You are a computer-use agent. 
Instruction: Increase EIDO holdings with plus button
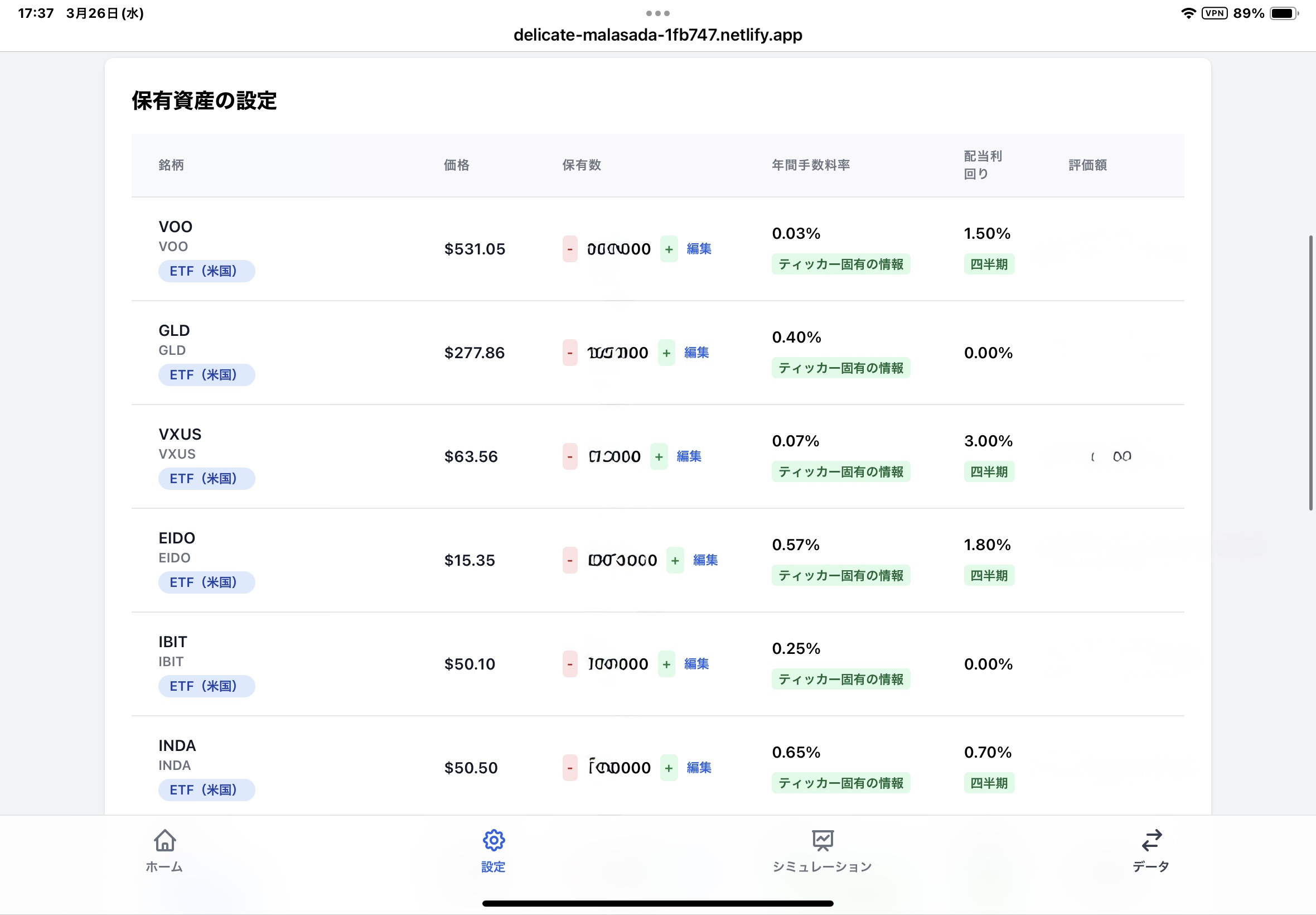675,560
